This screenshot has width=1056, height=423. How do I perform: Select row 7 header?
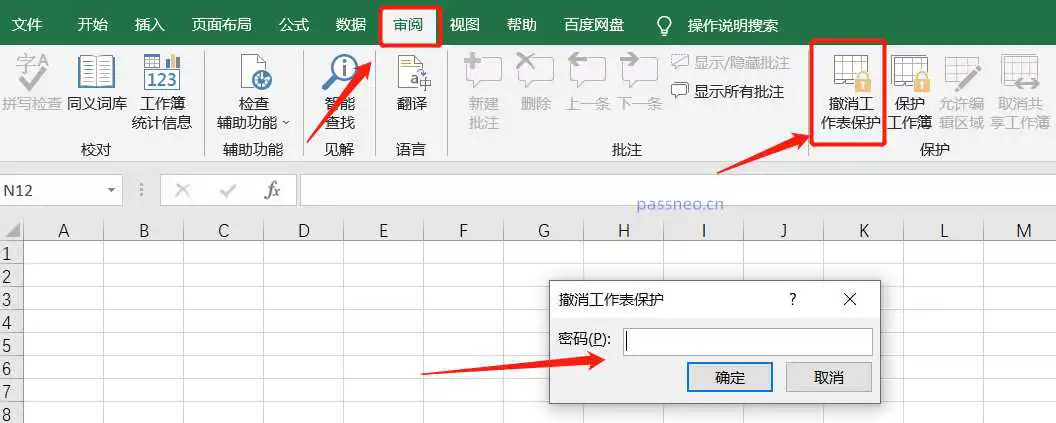click(11, 391)
